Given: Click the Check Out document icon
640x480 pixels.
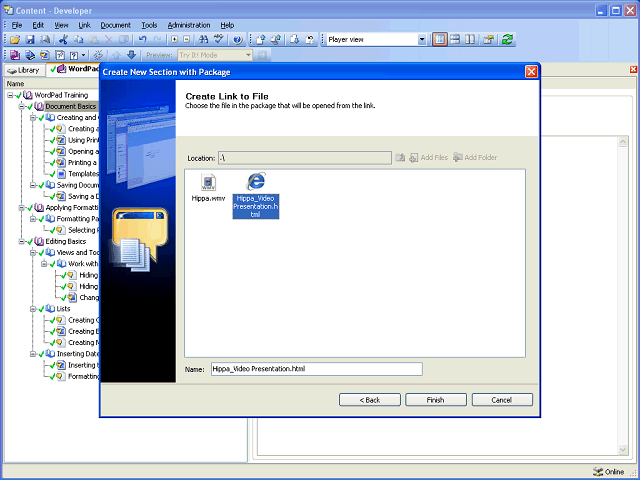Looking at the screenshot, I should [295, 40].
